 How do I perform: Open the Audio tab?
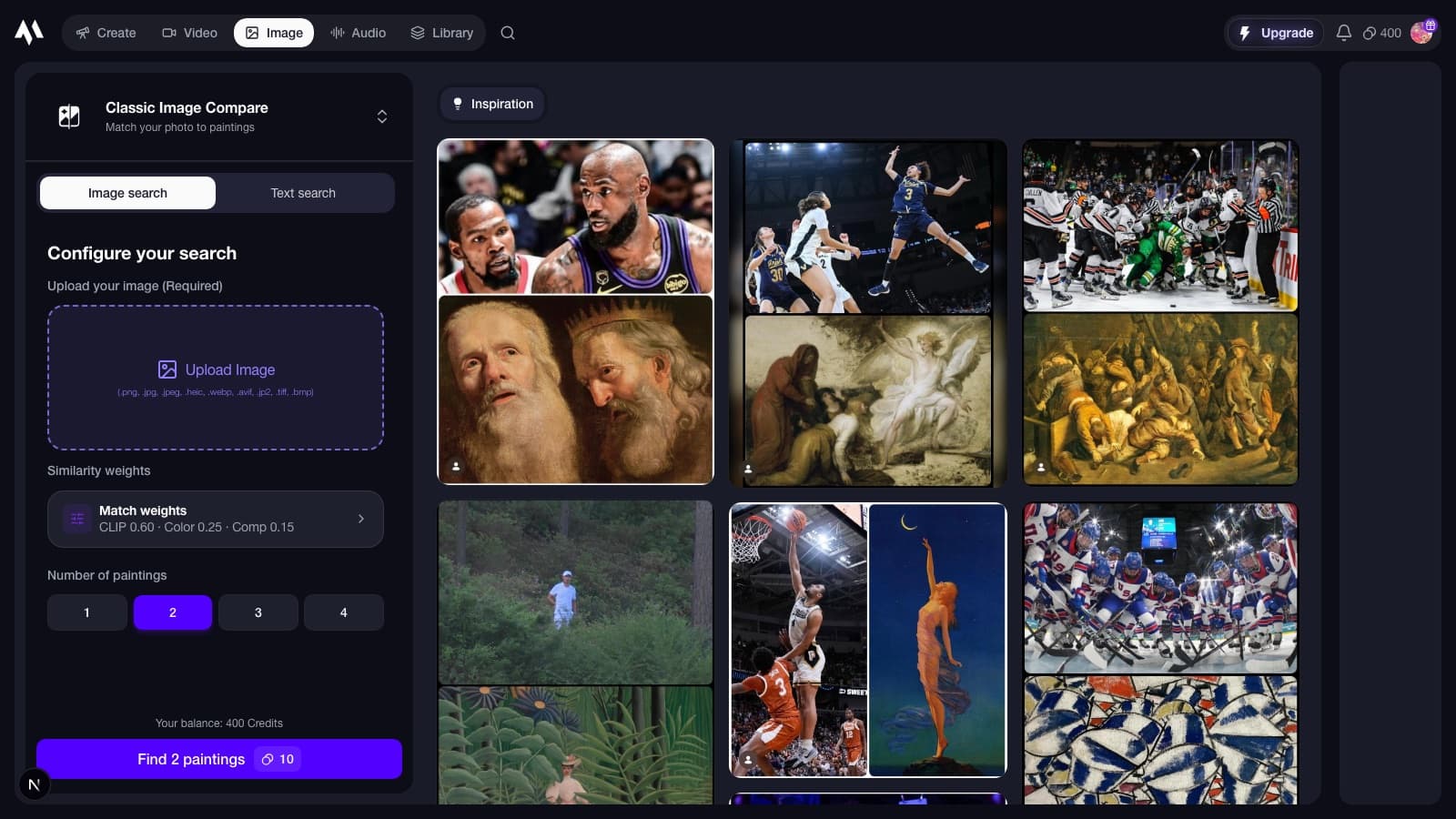click(359, 33)
